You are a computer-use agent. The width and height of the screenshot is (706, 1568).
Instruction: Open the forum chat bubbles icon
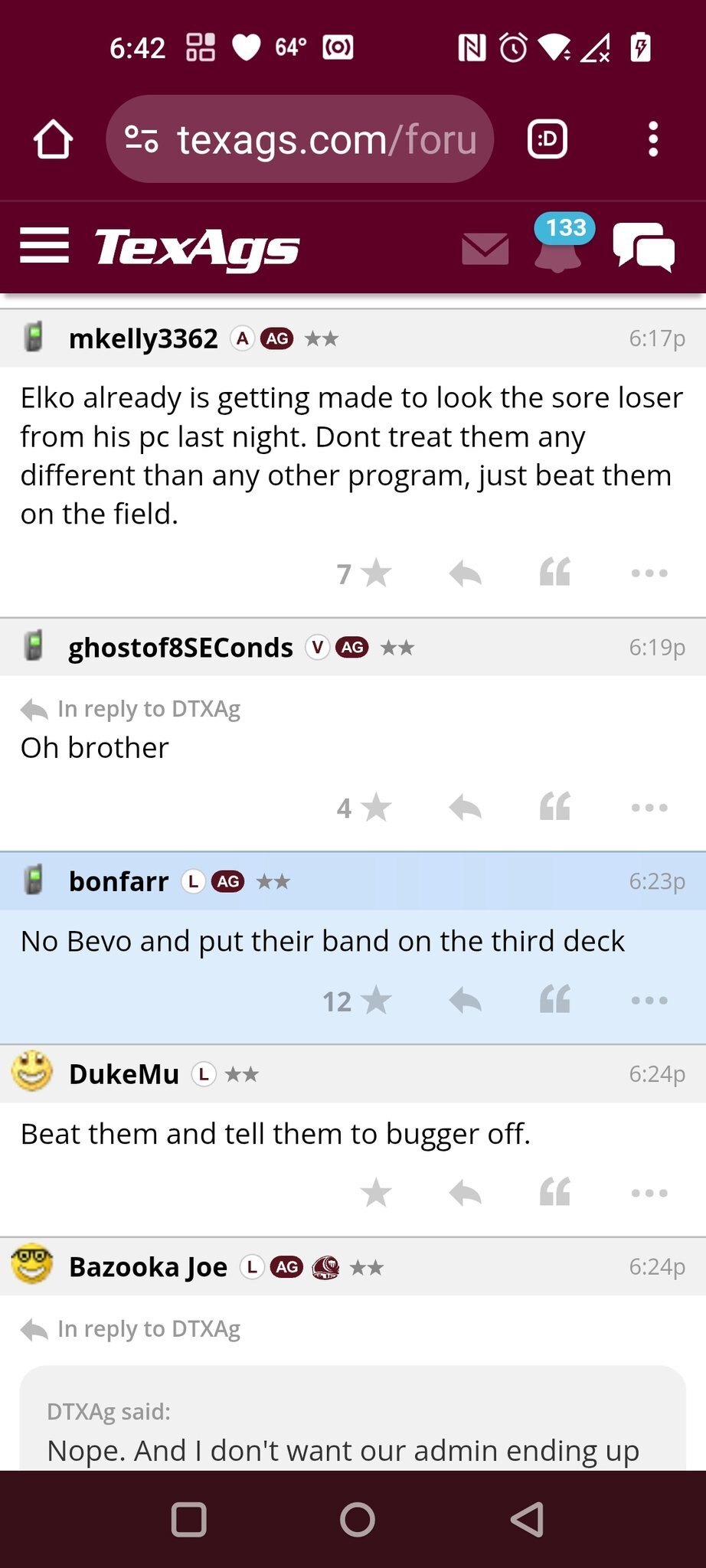tap(643, 247)
